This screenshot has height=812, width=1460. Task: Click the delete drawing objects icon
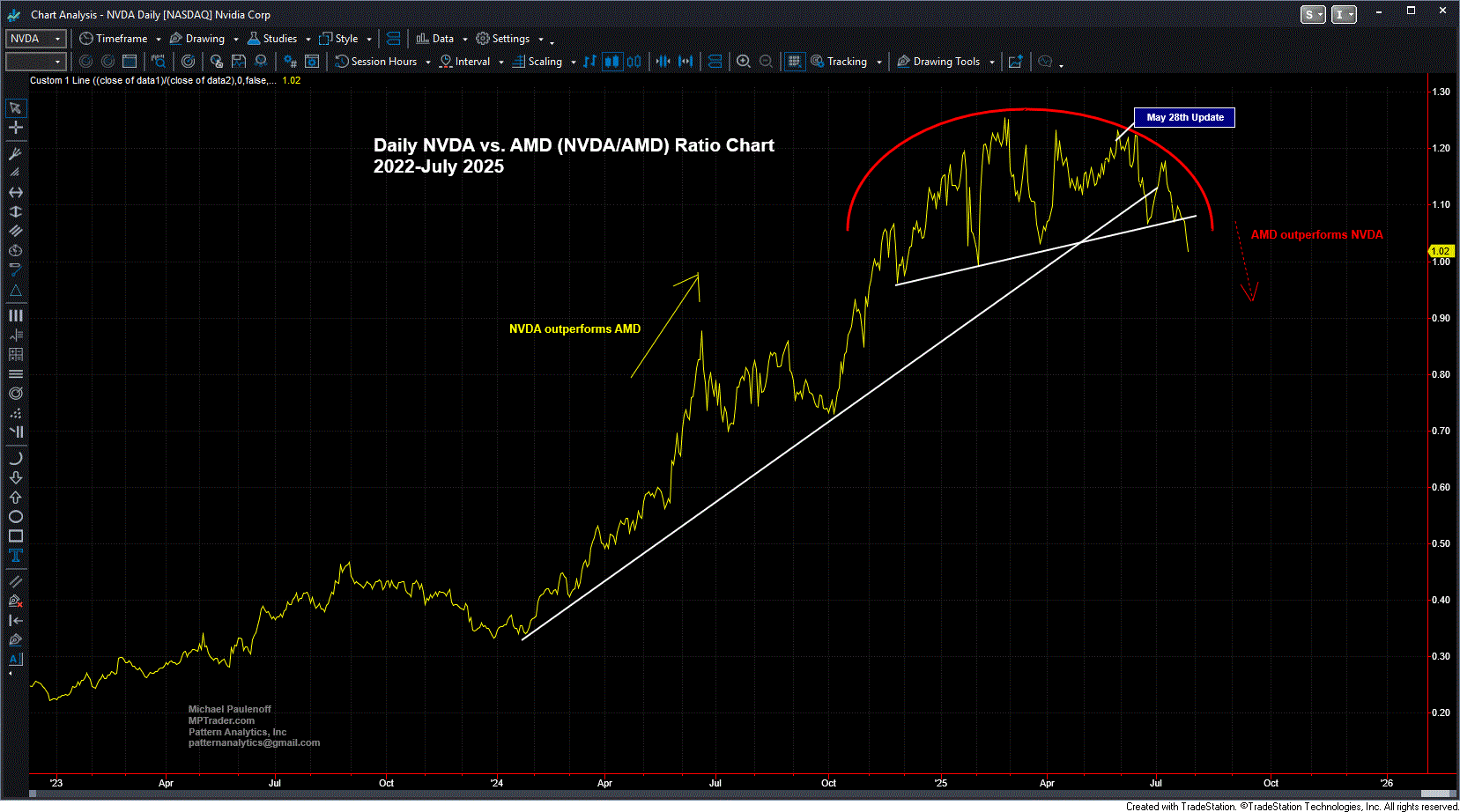(x=15, y=601)
